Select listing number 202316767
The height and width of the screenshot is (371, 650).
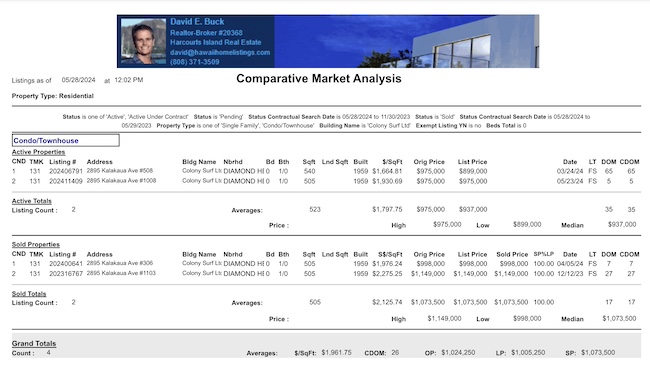pos(66,274)
